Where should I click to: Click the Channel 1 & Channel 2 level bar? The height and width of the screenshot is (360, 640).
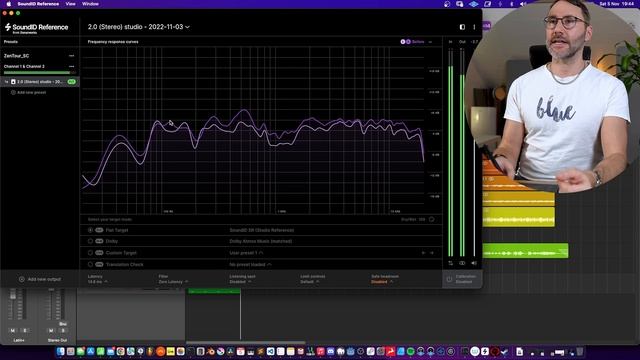(40, 73)
